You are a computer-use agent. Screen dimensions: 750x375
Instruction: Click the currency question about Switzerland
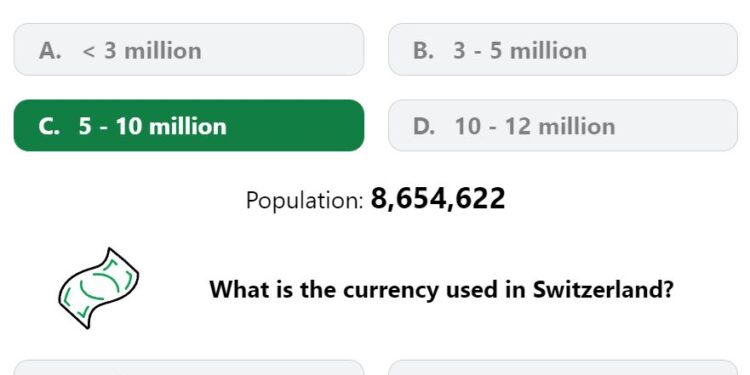441,289
